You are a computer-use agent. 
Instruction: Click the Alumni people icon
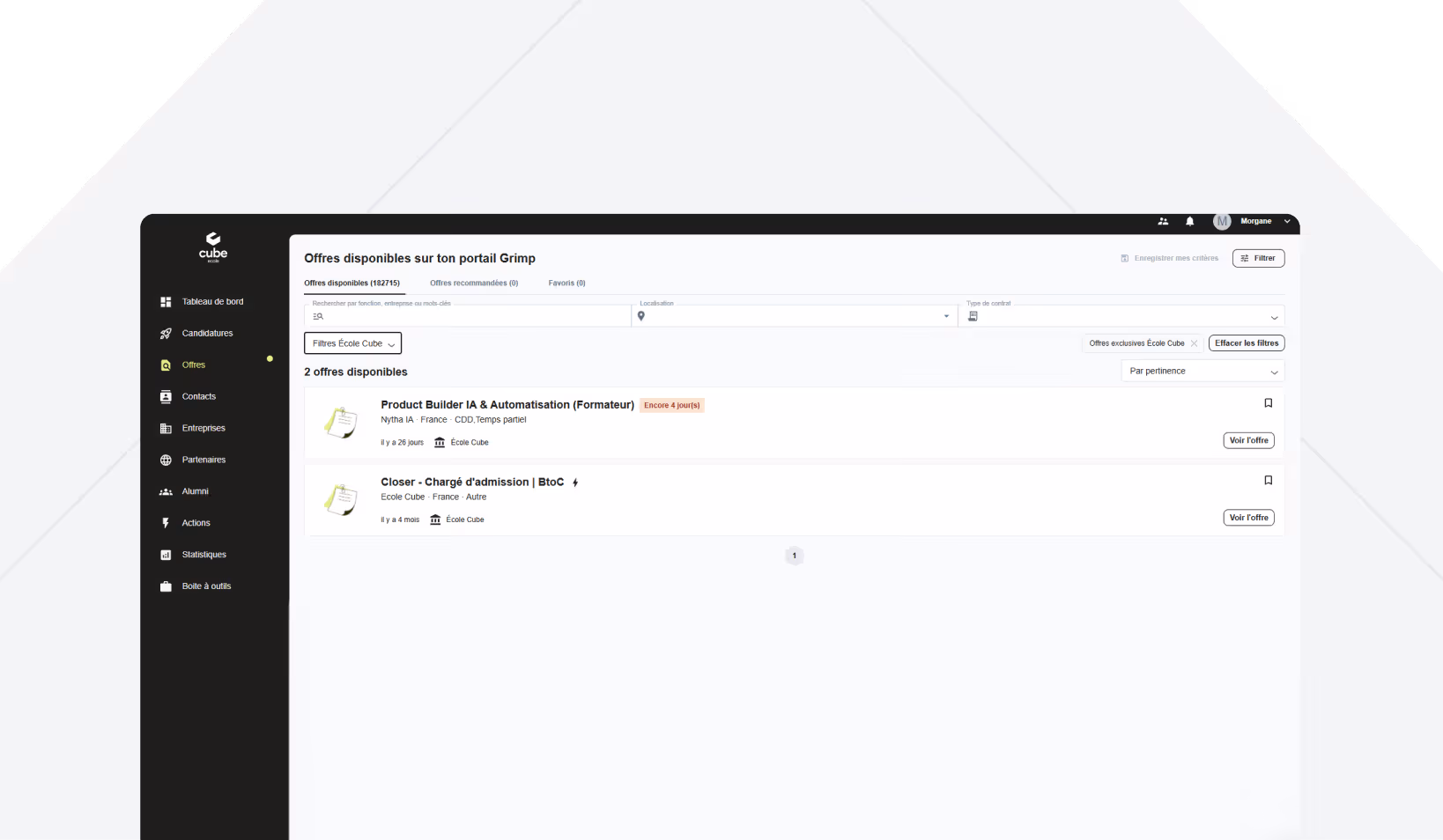[x=166, y=492]
